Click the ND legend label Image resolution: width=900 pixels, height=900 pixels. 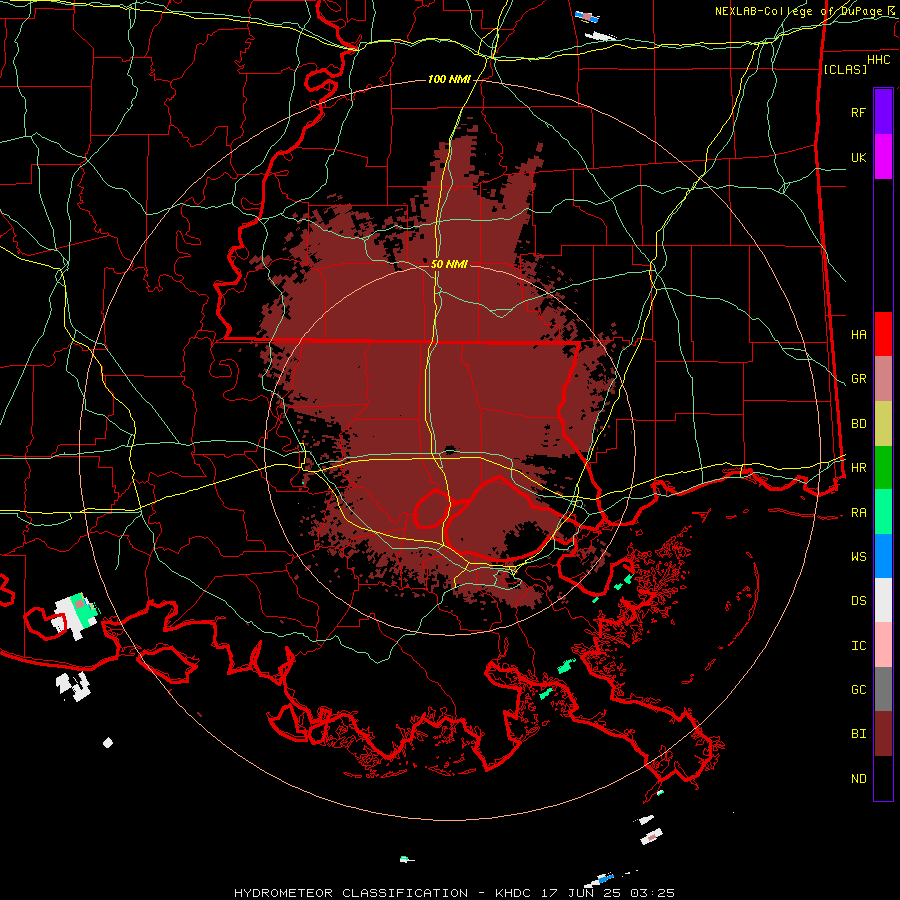[x=858, y=779]
